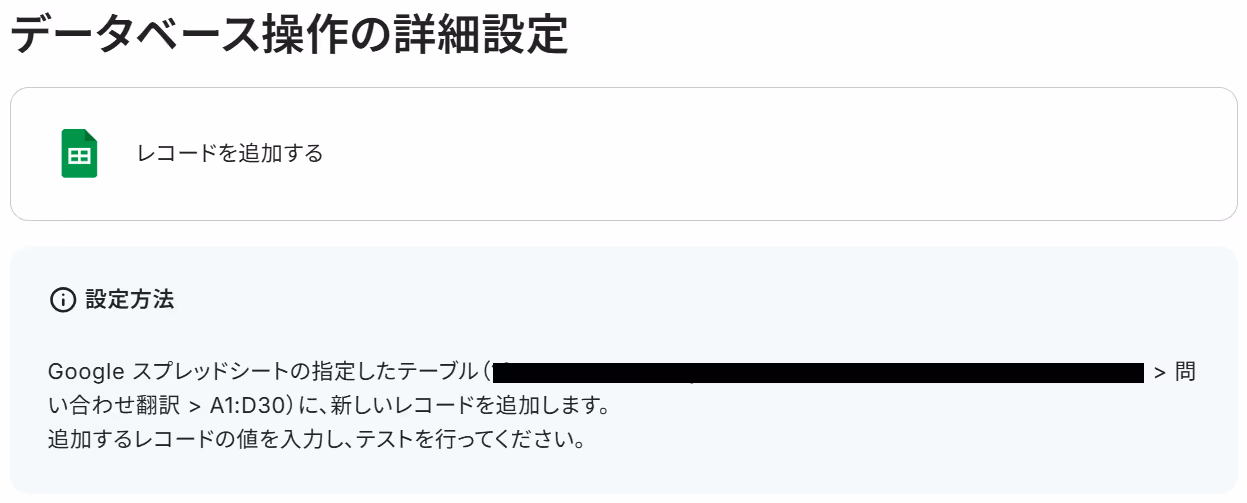Click the info circle icon beside 設定方法
Image resolution: width=1247 pixels, height=503 pixels.
(62, 299)
